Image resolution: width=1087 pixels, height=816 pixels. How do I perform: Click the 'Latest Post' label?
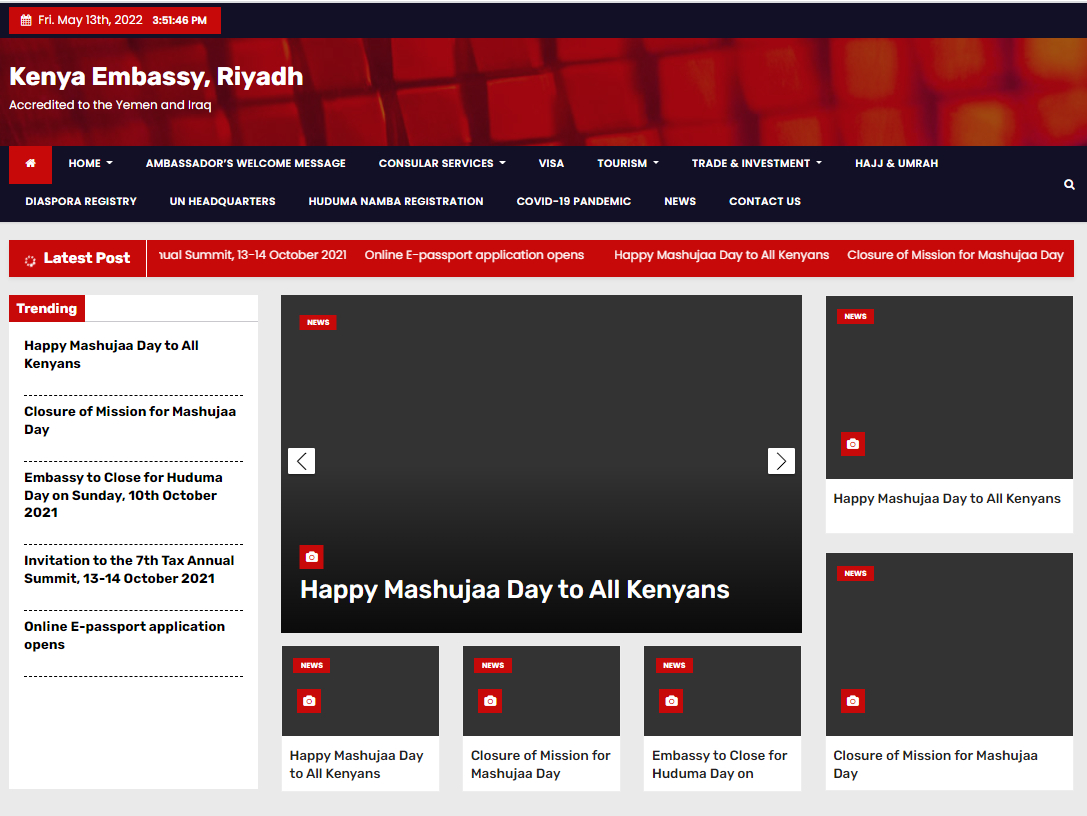pos(87,258)
